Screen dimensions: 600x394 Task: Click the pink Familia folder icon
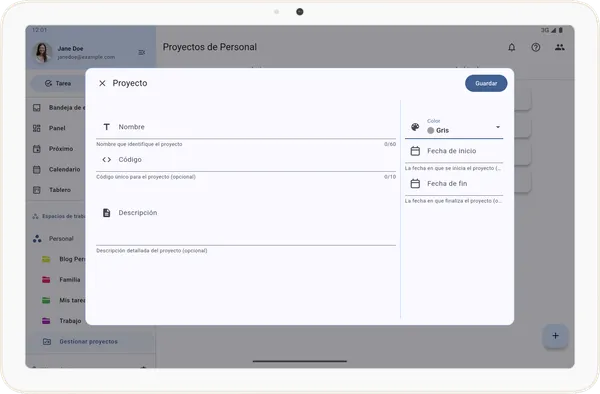(46, 280)
